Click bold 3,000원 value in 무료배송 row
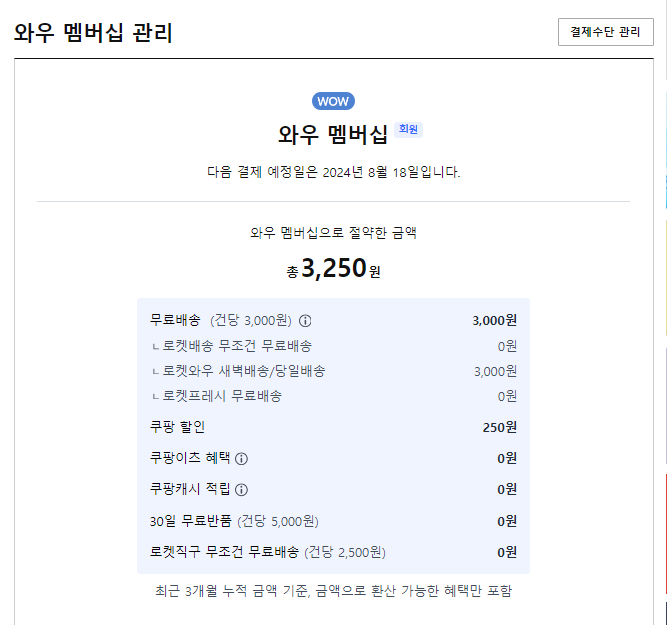The width and height of the screenshot is (667, 625). pyautogui.click(x=494, y=320)
